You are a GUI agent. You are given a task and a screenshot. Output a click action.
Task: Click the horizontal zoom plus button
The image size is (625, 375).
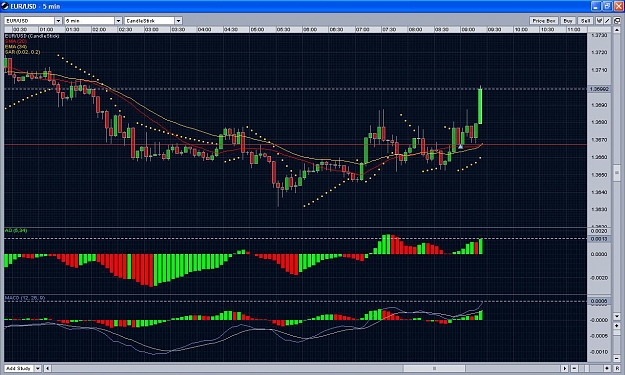tap(607, 368)
